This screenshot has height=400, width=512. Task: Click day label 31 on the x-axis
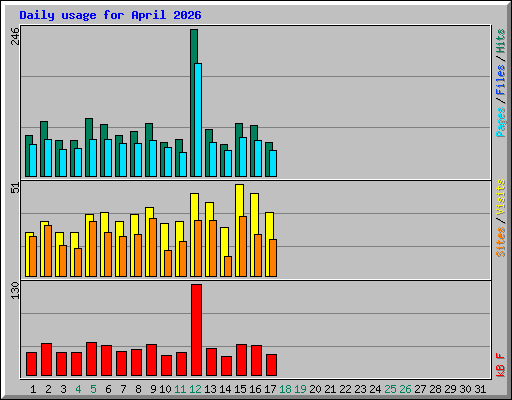pos(480,389)
